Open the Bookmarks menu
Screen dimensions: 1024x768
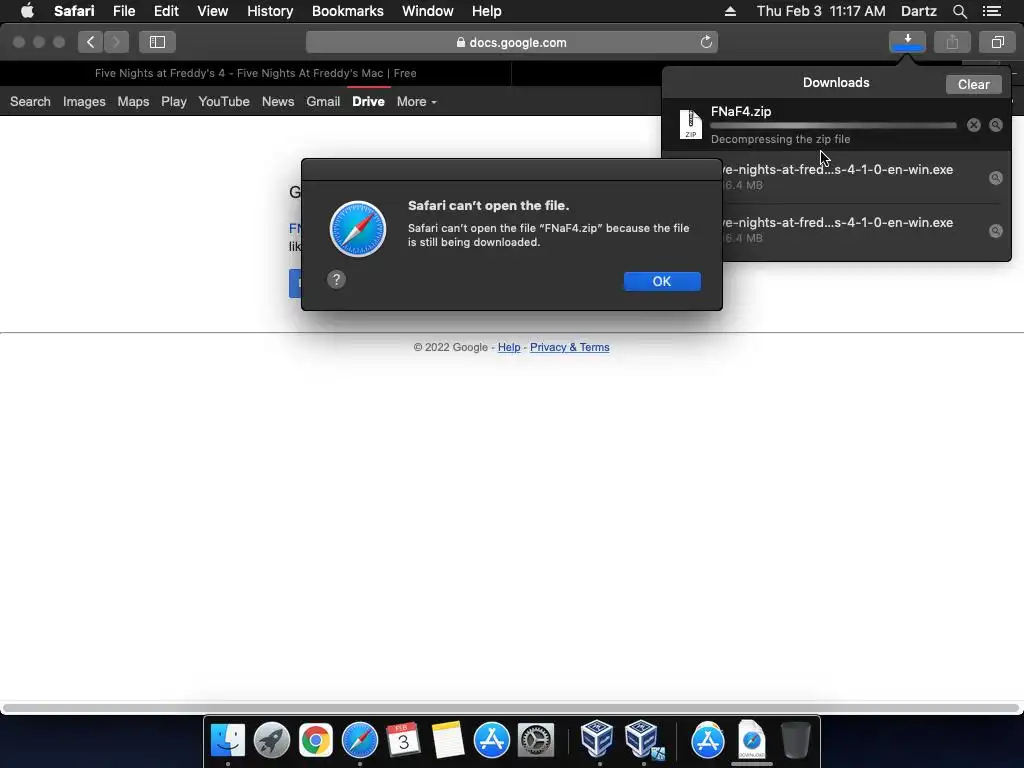[x=347, y=11]
